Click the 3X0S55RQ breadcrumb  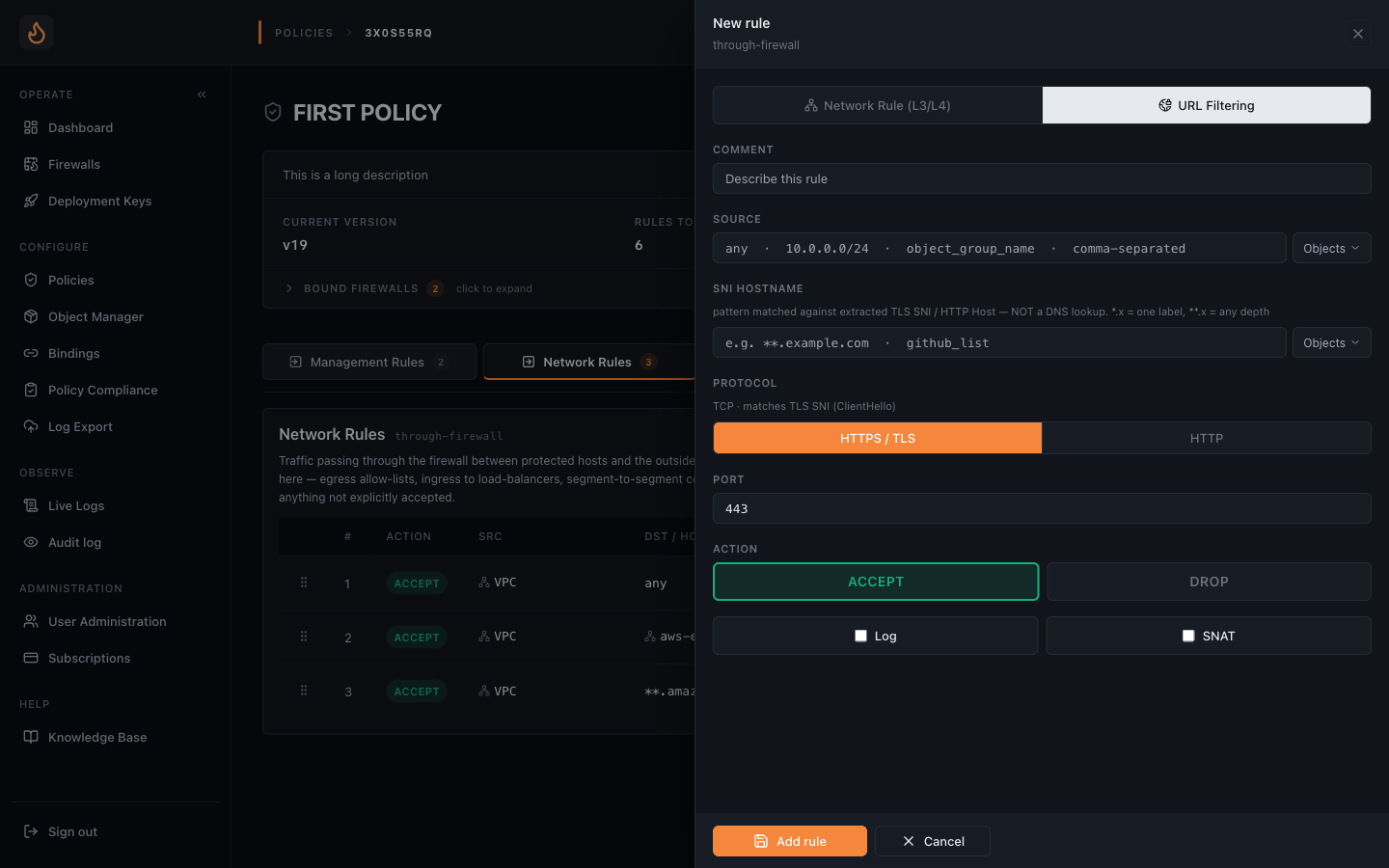[398, 33]
